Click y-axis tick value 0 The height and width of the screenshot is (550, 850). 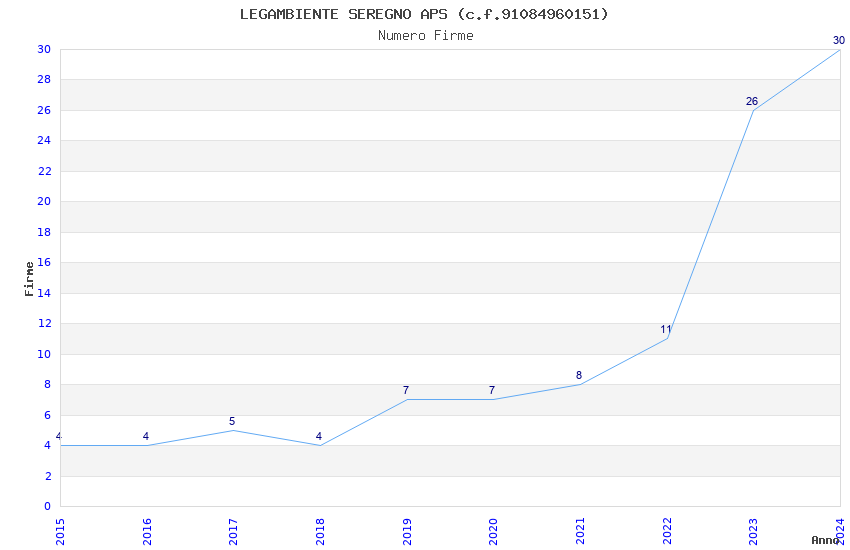(48, 507)
